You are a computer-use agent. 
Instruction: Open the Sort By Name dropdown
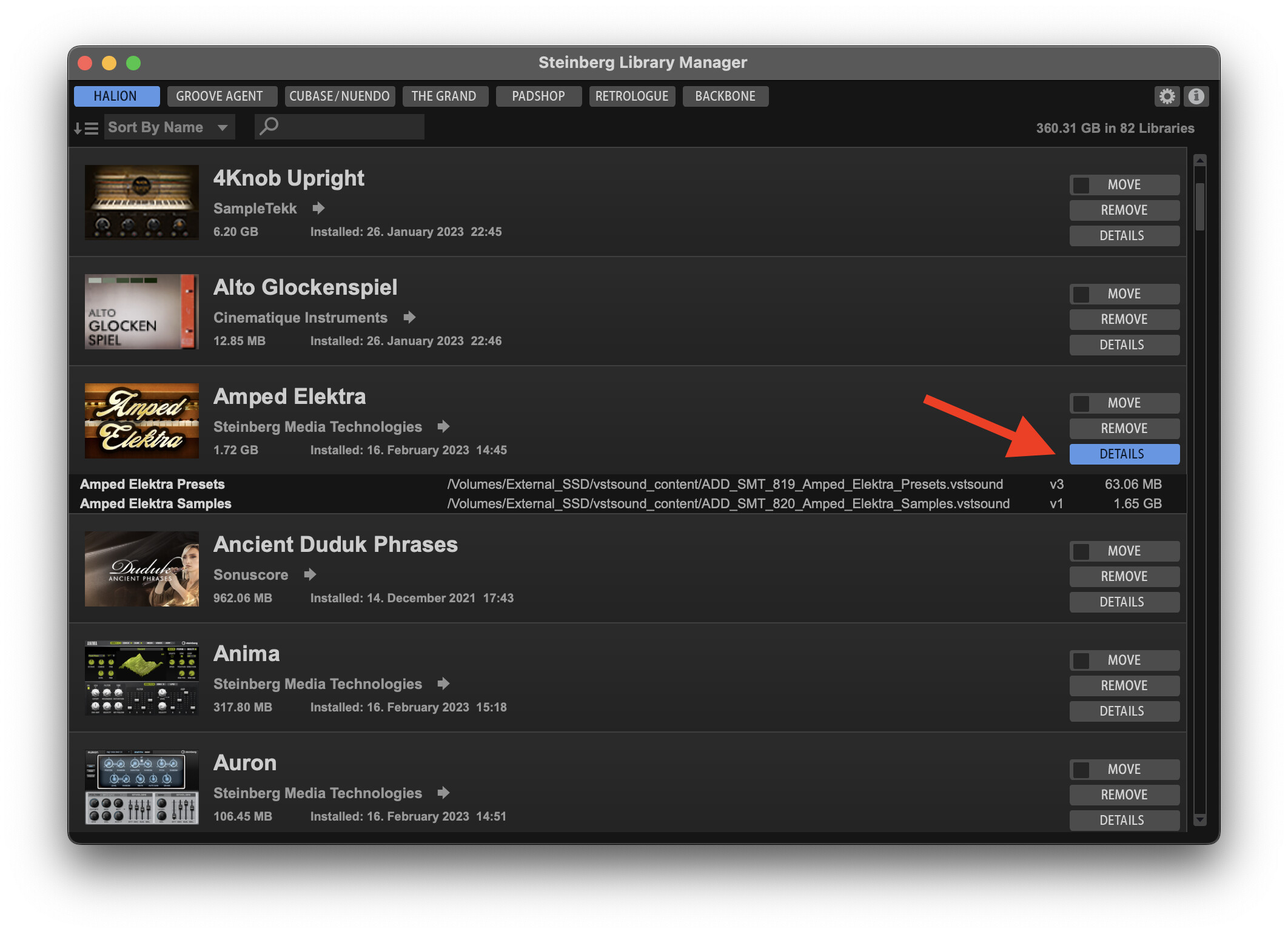click(x=169, y=127)
